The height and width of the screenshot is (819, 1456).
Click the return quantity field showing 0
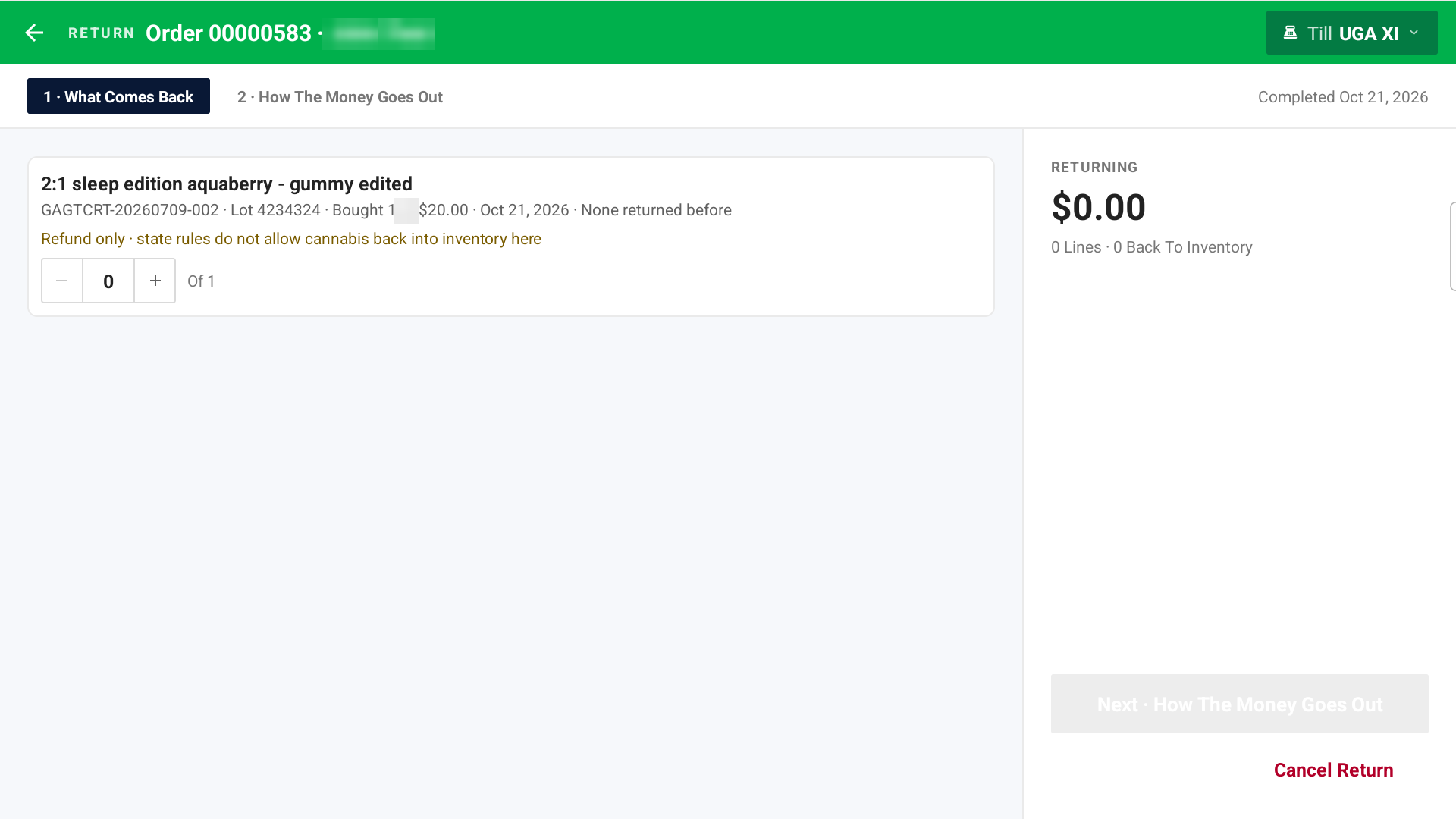click(x=108, y=281)
